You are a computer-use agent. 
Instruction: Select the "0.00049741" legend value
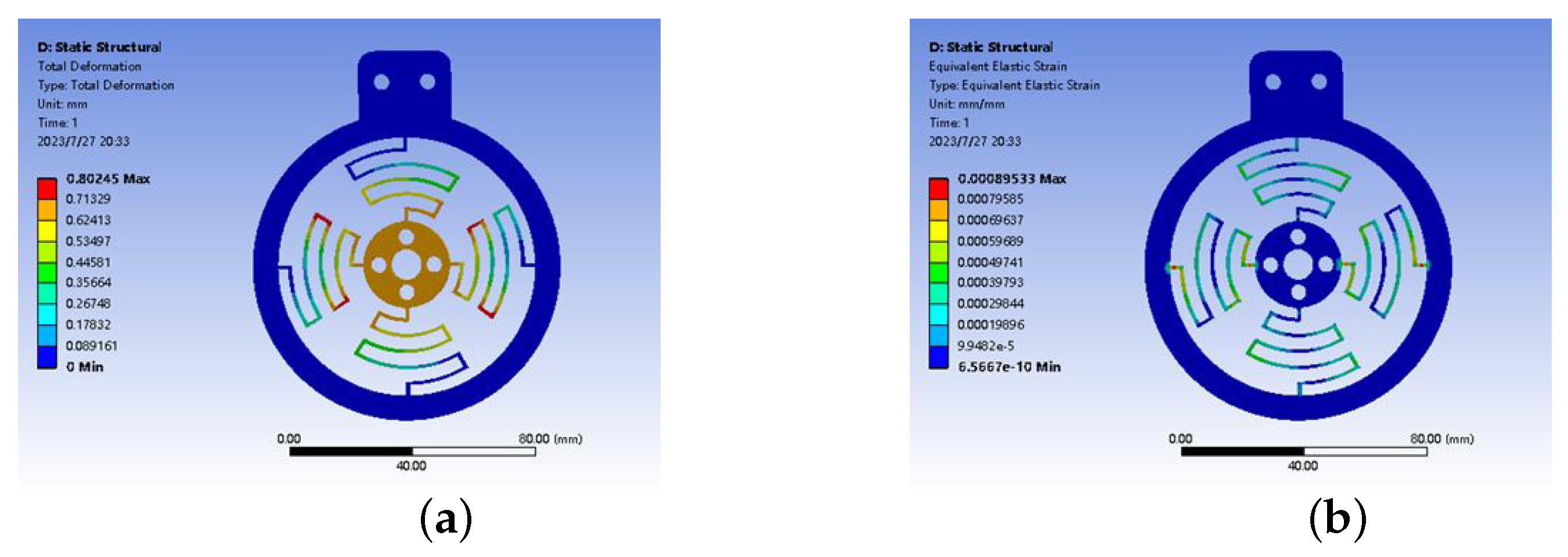990,263
